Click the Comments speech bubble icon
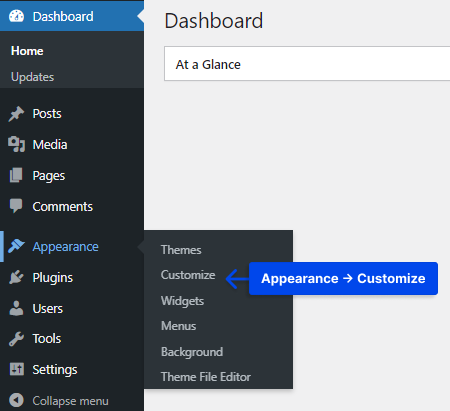 click(16, 206)
